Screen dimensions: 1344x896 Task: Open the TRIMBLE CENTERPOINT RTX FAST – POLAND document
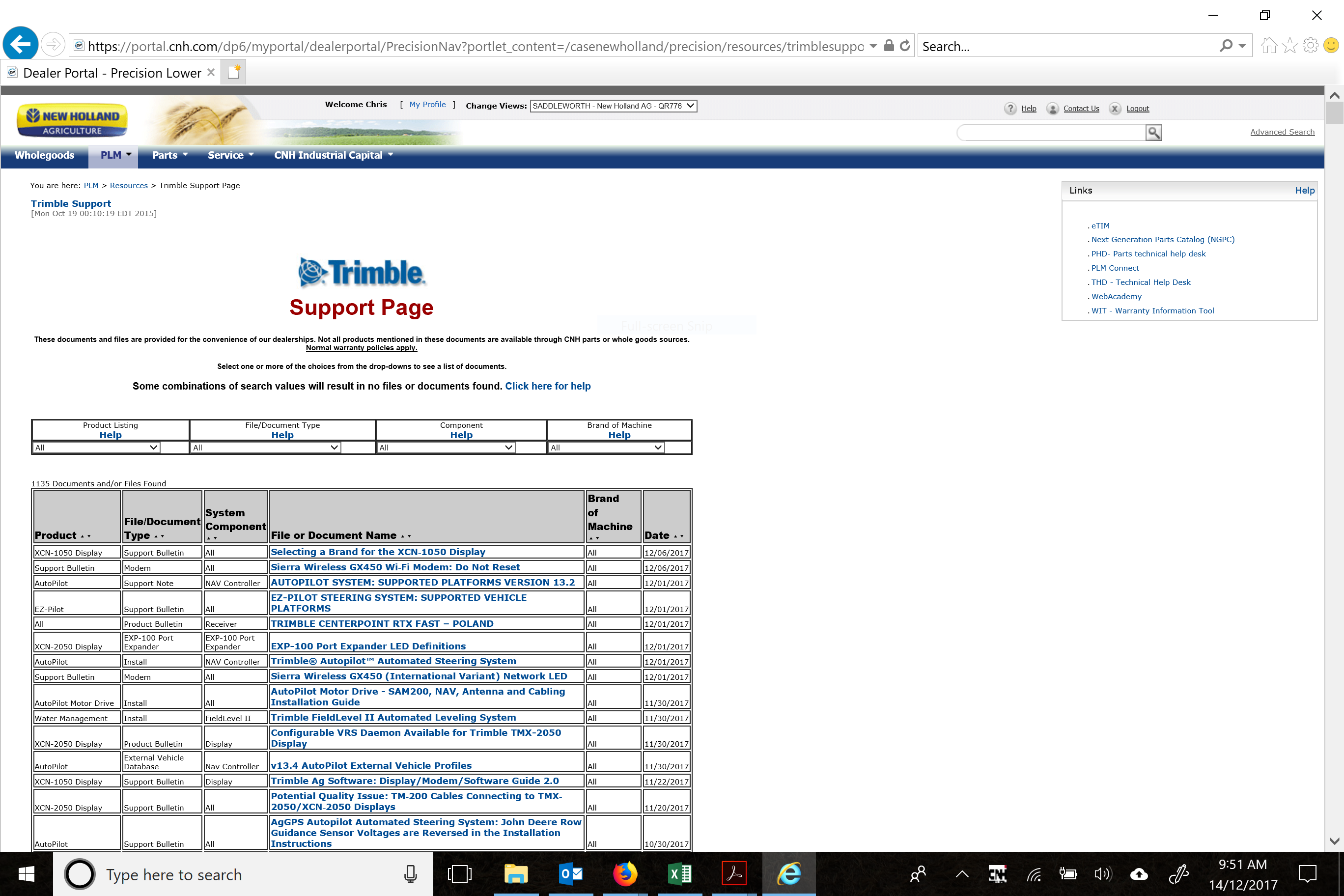[382, 623]
